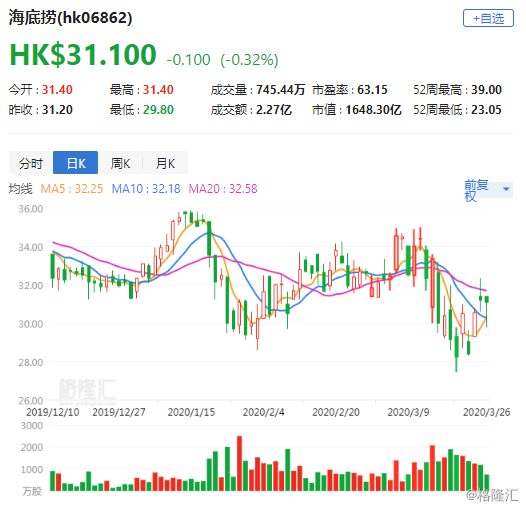Image resolution: width=526 pixels, height=509 pixels.
Task: Click the 2020/1/15 date axis label
Action: (191, 412)
